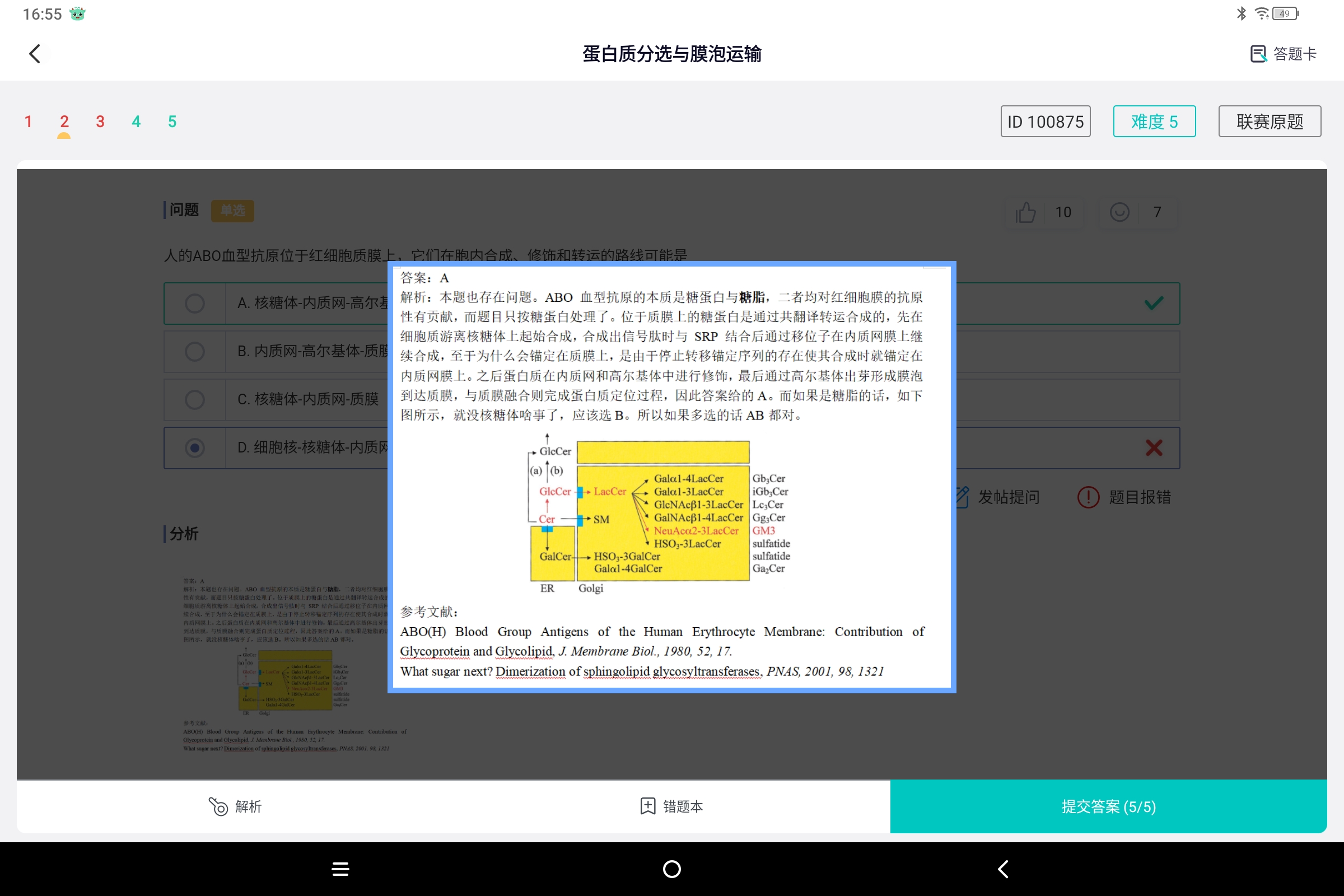Tap the Android recent-apps menu button
1344x896 pixels.
point(340,869)
